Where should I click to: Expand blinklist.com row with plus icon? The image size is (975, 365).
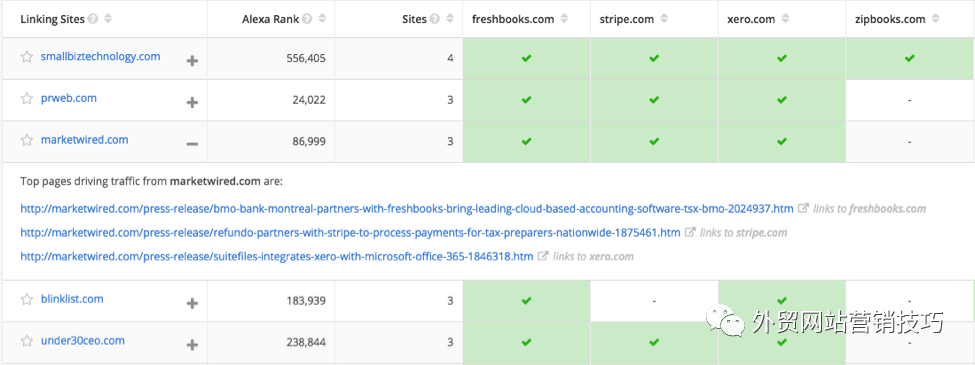(x=193, y=303)
